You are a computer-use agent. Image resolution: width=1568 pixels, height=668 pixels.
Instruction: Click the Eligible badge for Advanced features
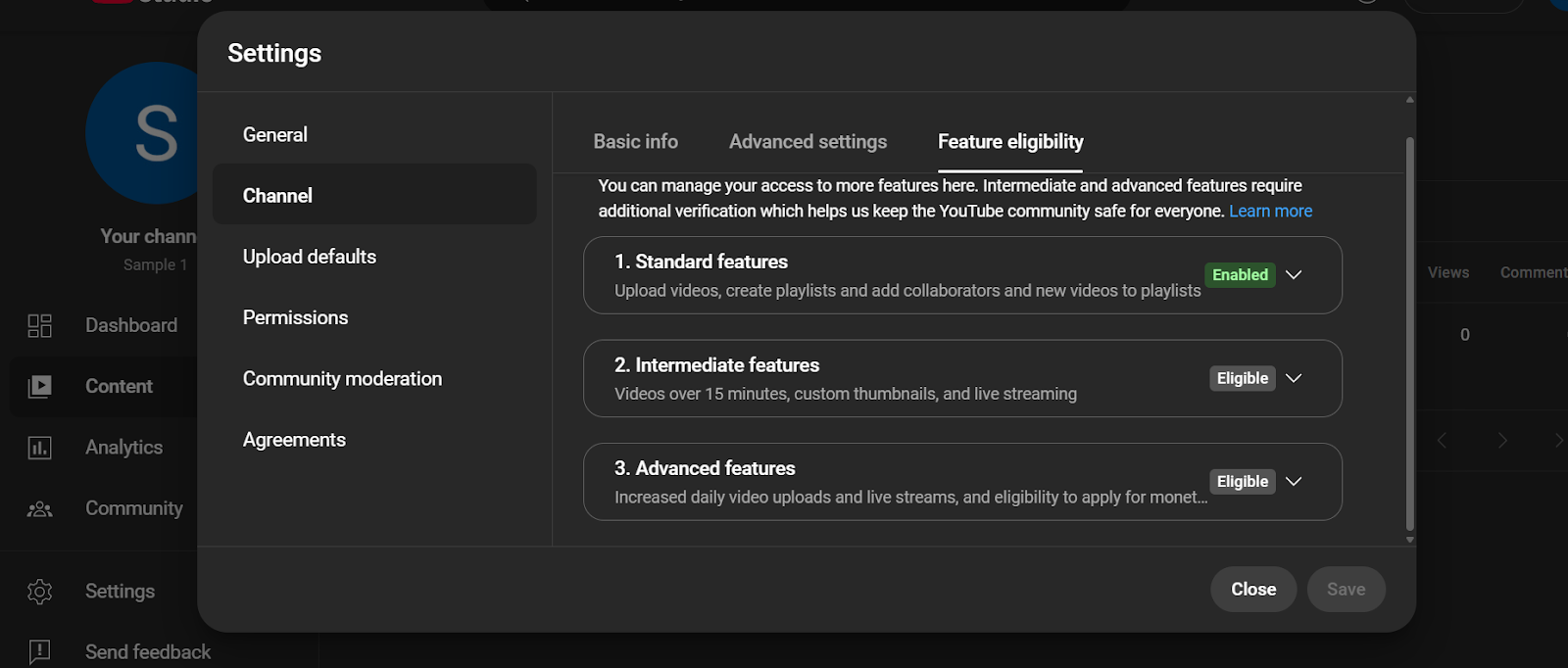click(x=1242, y=481)
